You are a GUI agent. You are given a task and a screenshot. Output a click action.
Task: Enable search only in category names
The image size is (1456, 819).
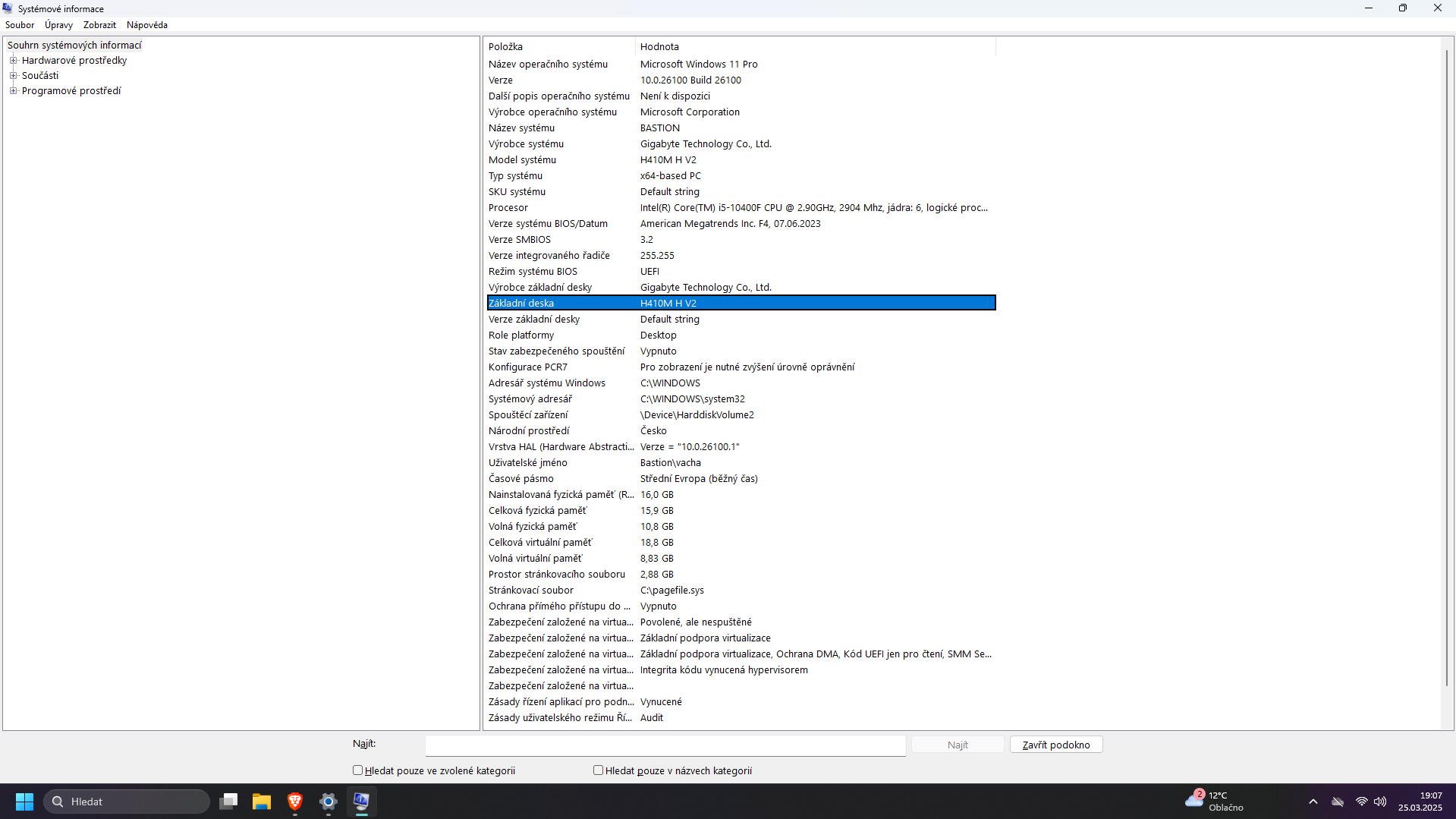coord(598,770)
